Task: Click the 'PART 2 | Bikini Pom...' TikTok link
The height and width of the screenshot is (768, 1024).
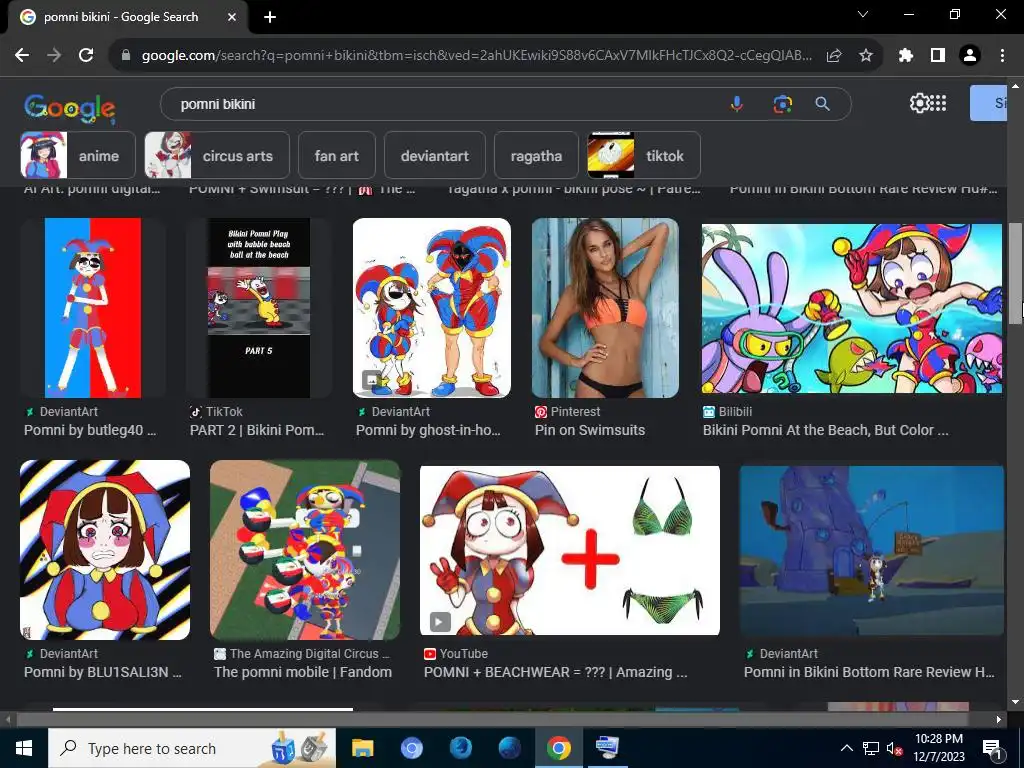Action: click(x=257, y=430)
